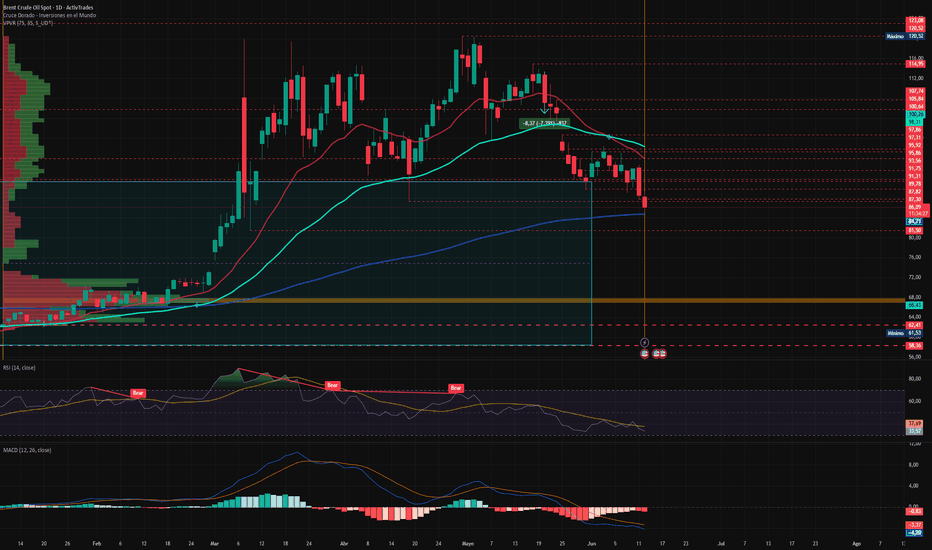Select the rightmost Bear divergence label in RSI
Screen dimensions: 932x550
(x=456, y=388)
